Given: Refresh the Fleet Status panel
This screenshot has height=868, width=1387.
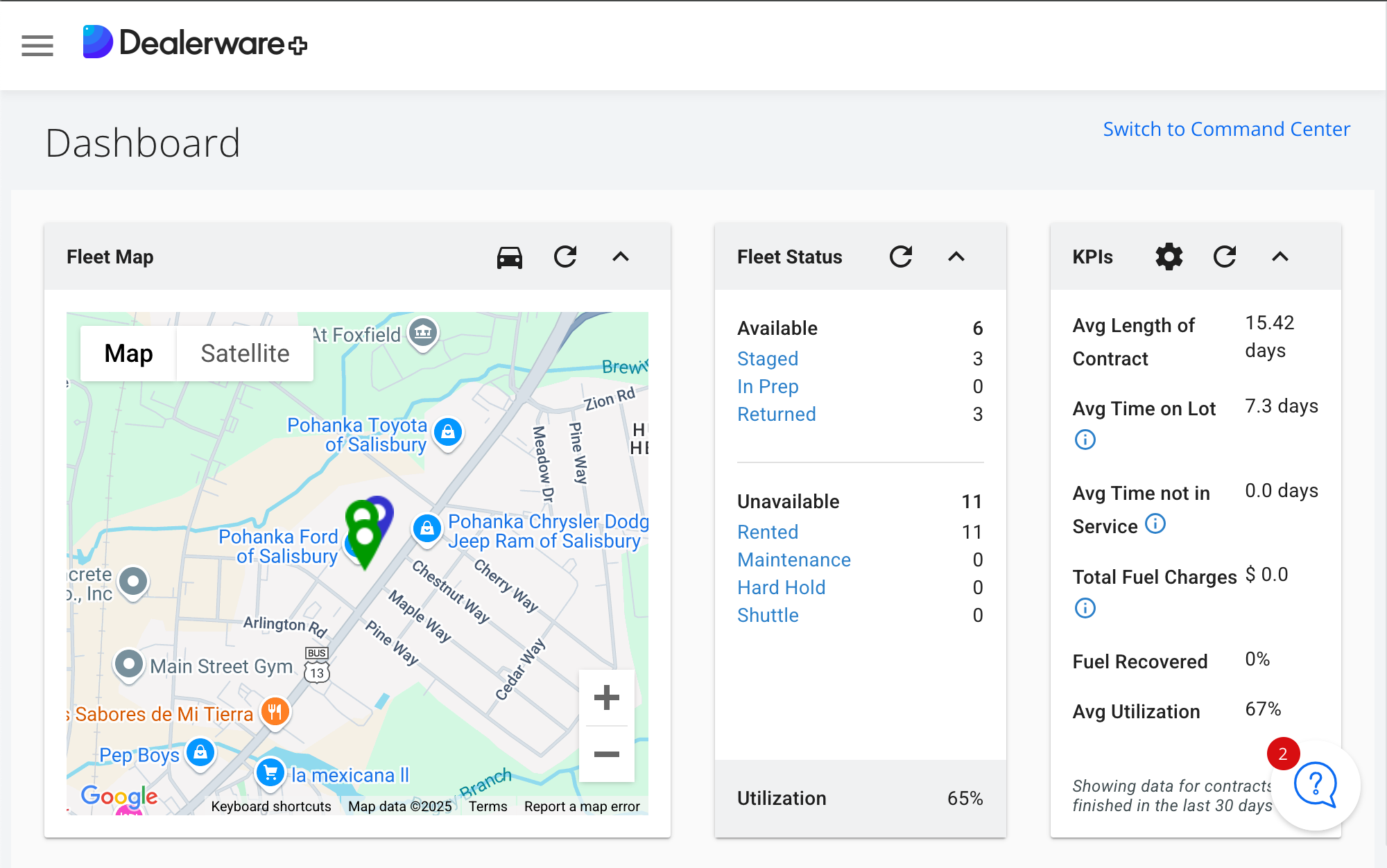Looking at the screenshot, I should coord(901,257).
